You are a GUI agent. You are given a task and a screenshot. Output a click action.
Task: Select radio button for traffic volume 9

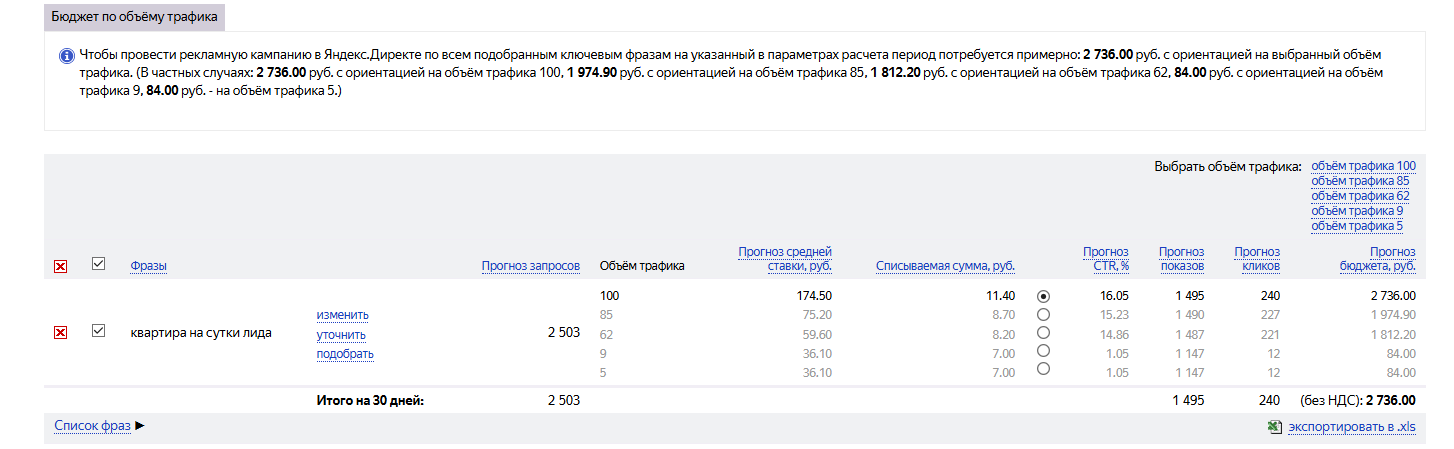1044,351
